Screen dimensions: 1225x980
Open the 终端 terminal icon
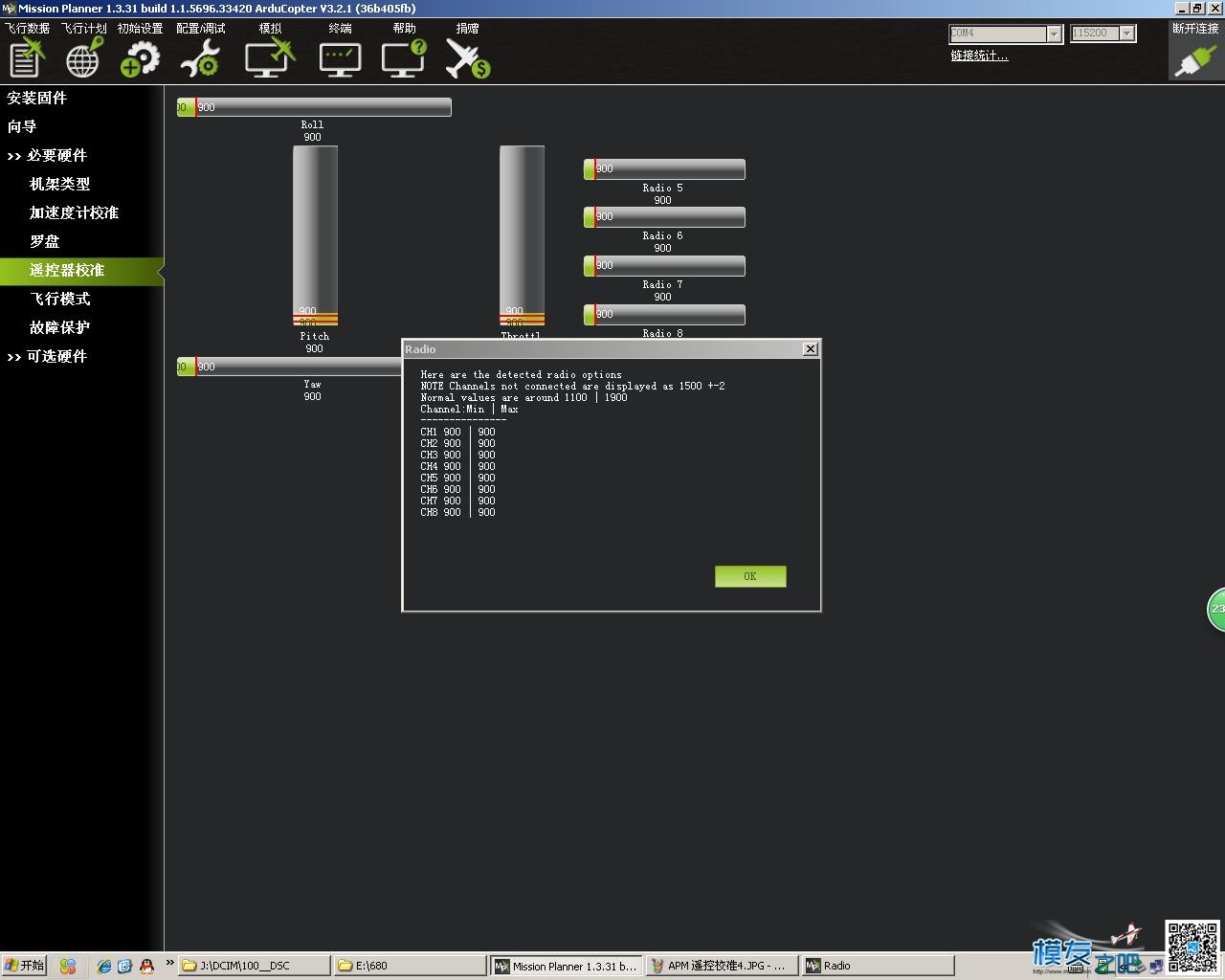[x=340, y=57]
